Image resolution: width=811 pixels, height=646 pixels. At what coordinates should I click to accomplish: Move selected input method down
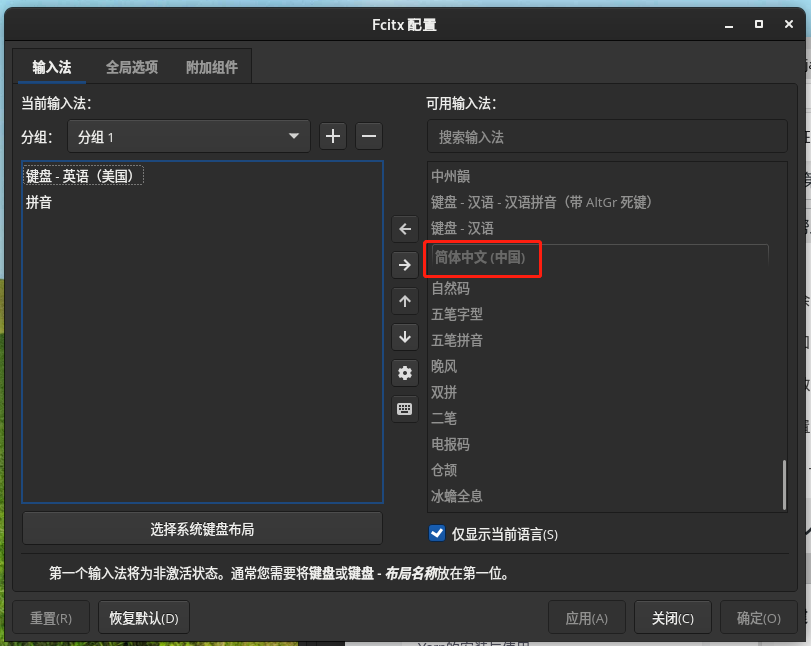[405, 337]
